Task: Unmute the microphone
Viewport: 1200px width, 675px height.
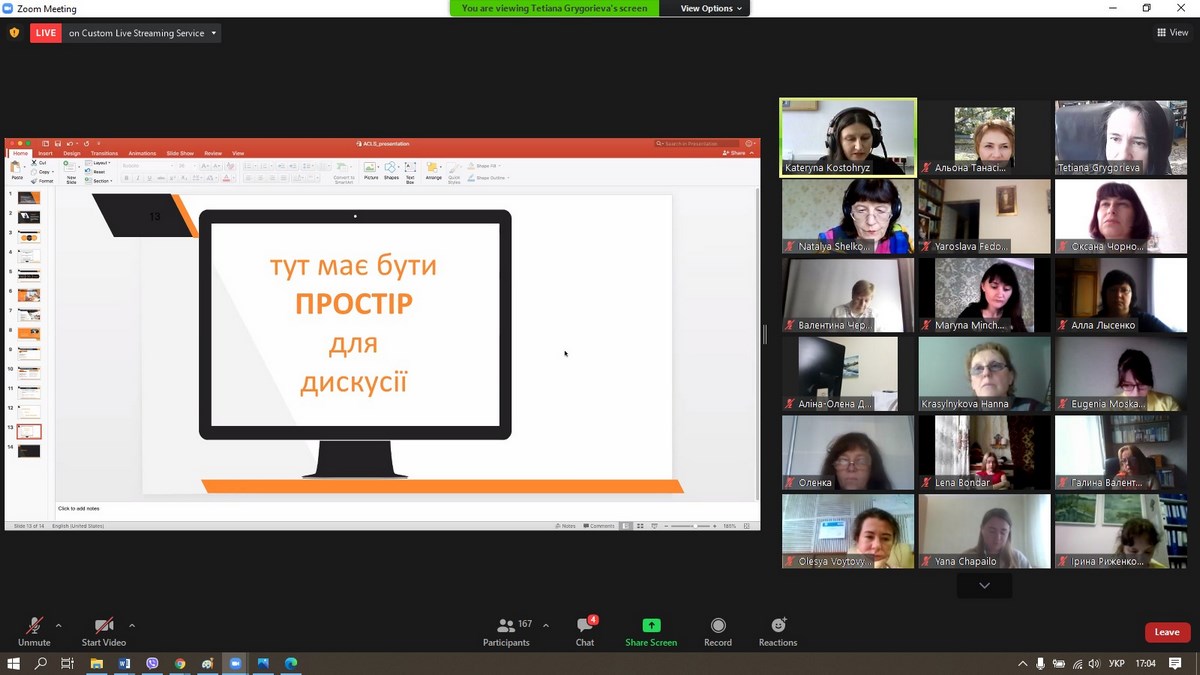Action: point(34,626)
